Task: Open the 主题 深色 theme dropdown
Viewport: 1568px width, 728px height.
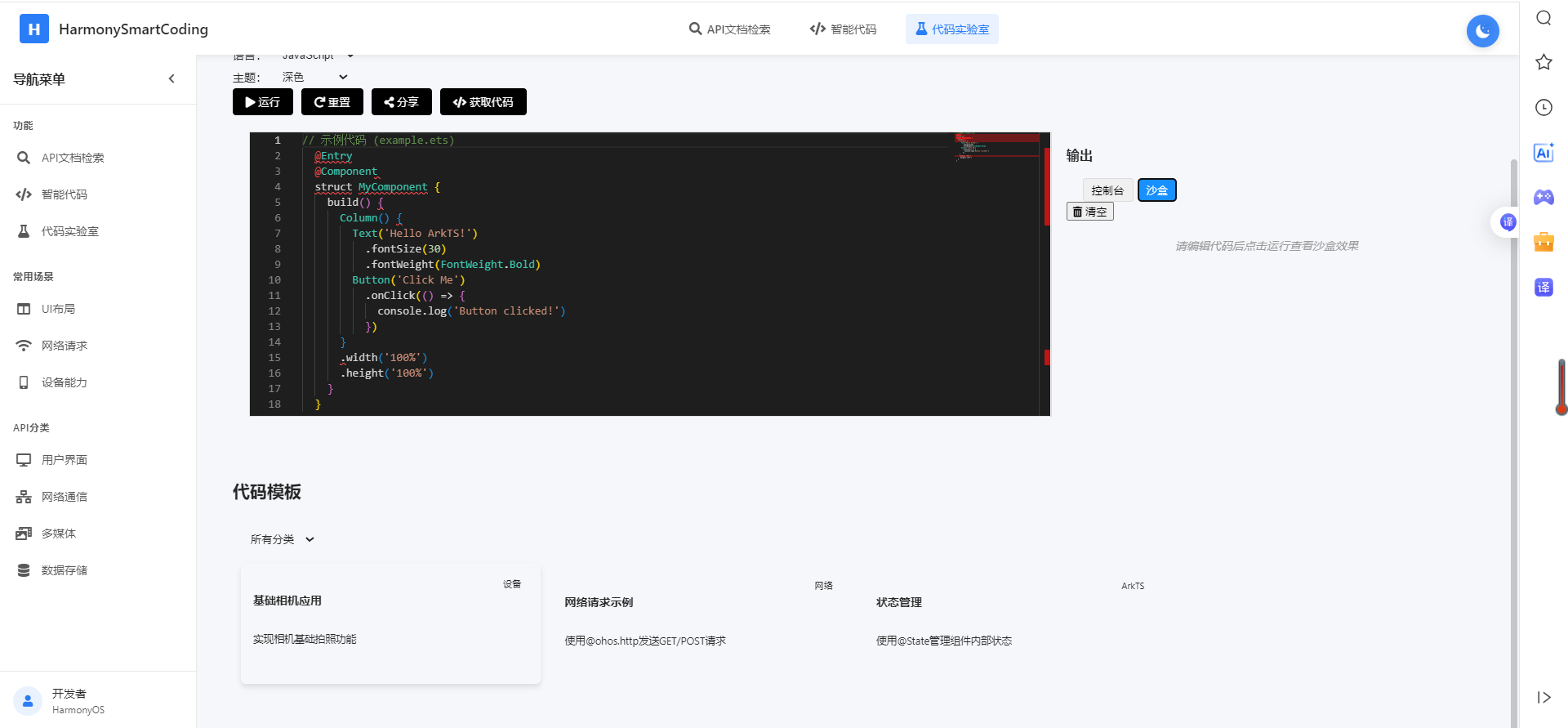Action: (x=315, y=77)
